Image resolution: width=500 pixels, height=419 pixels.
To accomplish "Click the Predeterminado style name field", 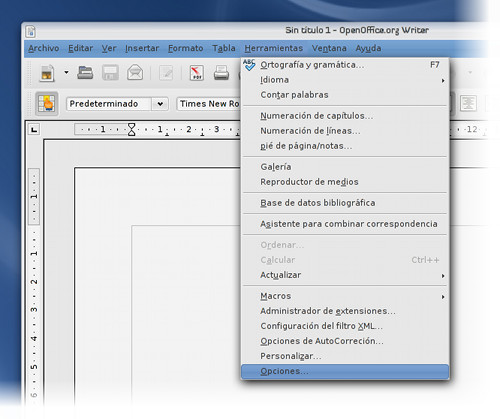I will pyautogui.click(x=109, y=104).
